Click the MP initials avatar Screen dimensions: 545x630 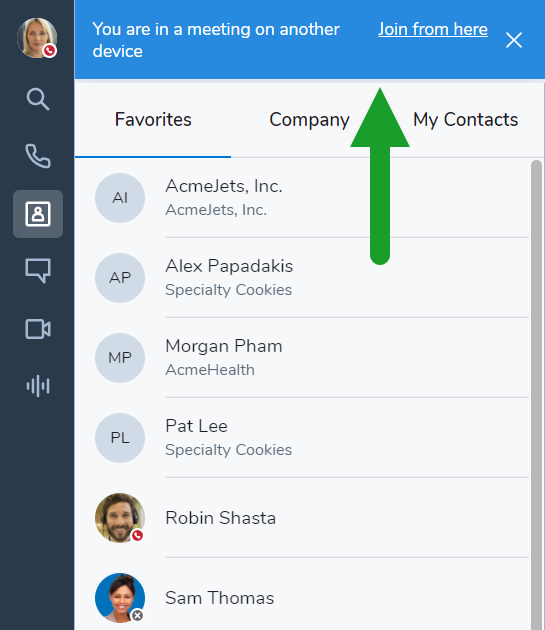120,358
